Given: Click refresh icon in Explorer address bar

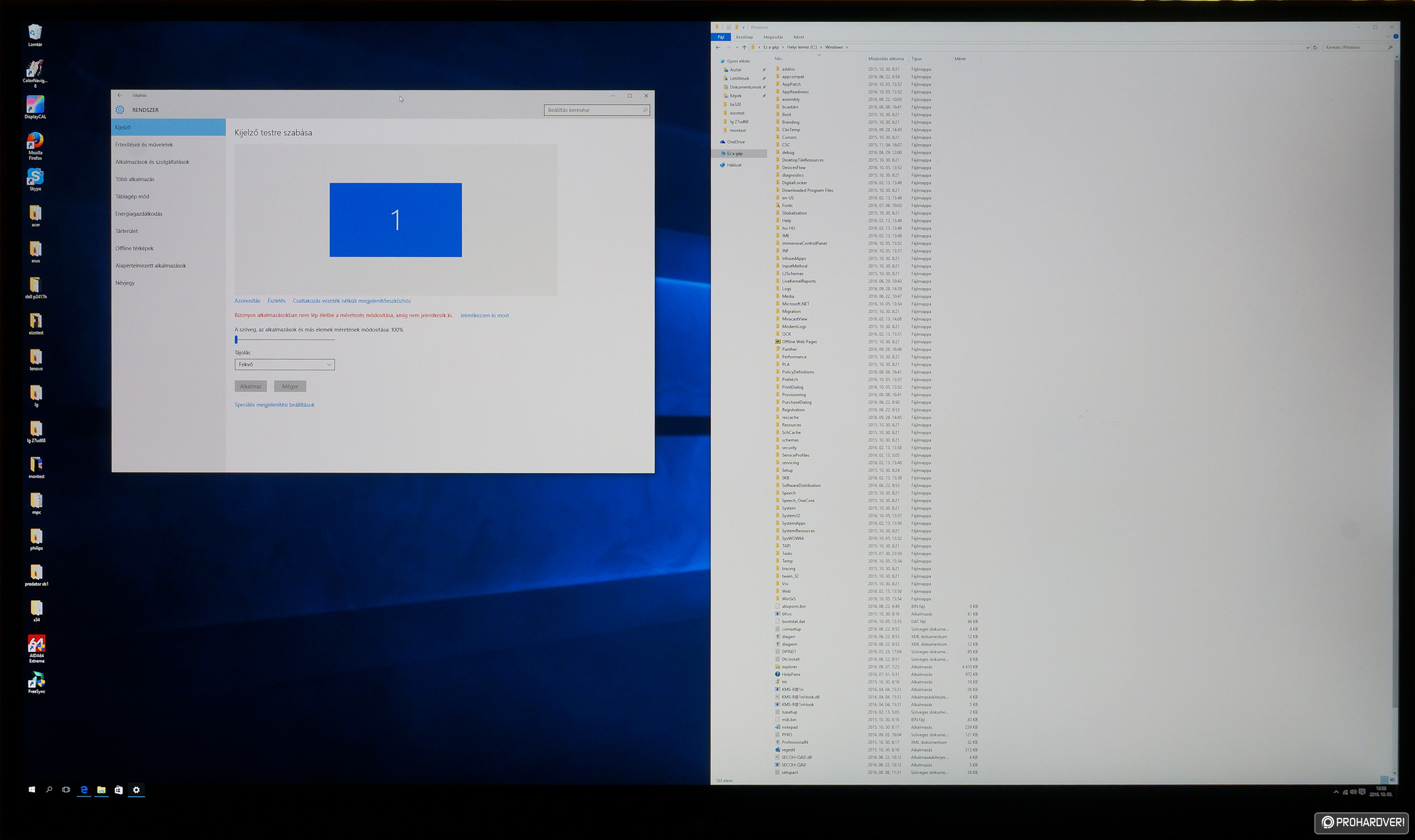Looking at the screenshot, I should pos(1315,48).
